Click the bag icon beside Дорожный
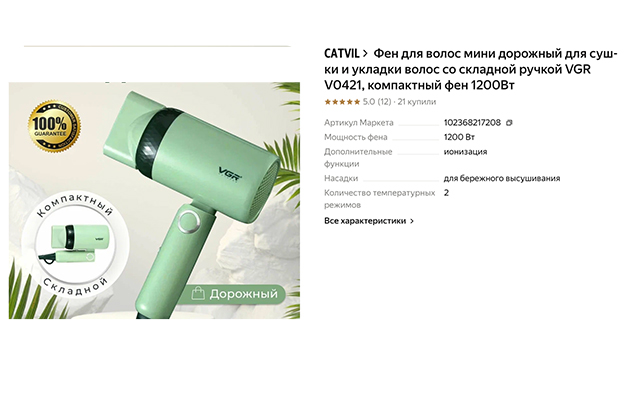This screenshot has width=630, height=400. pos(198,294)
